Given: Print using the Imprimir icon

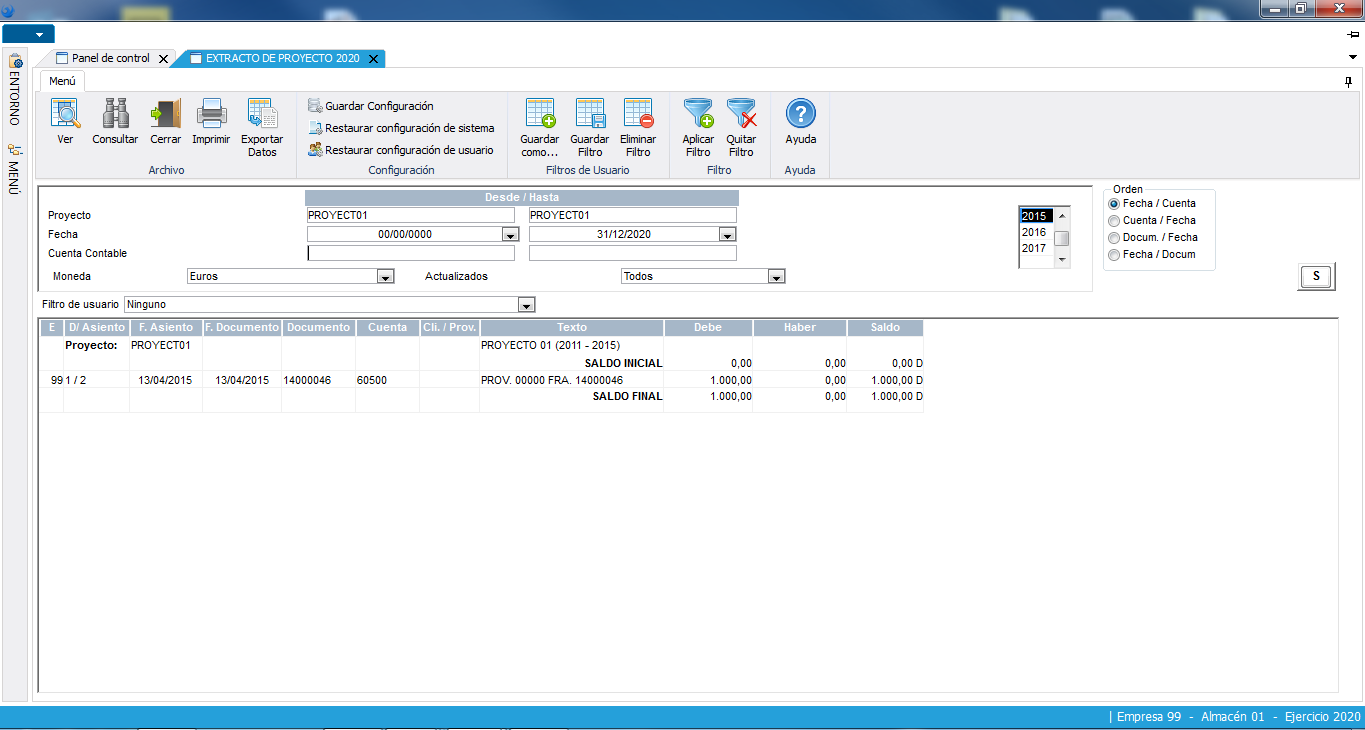Looking at the screenshot, I should pyautogui.click(x=211, y=114).
